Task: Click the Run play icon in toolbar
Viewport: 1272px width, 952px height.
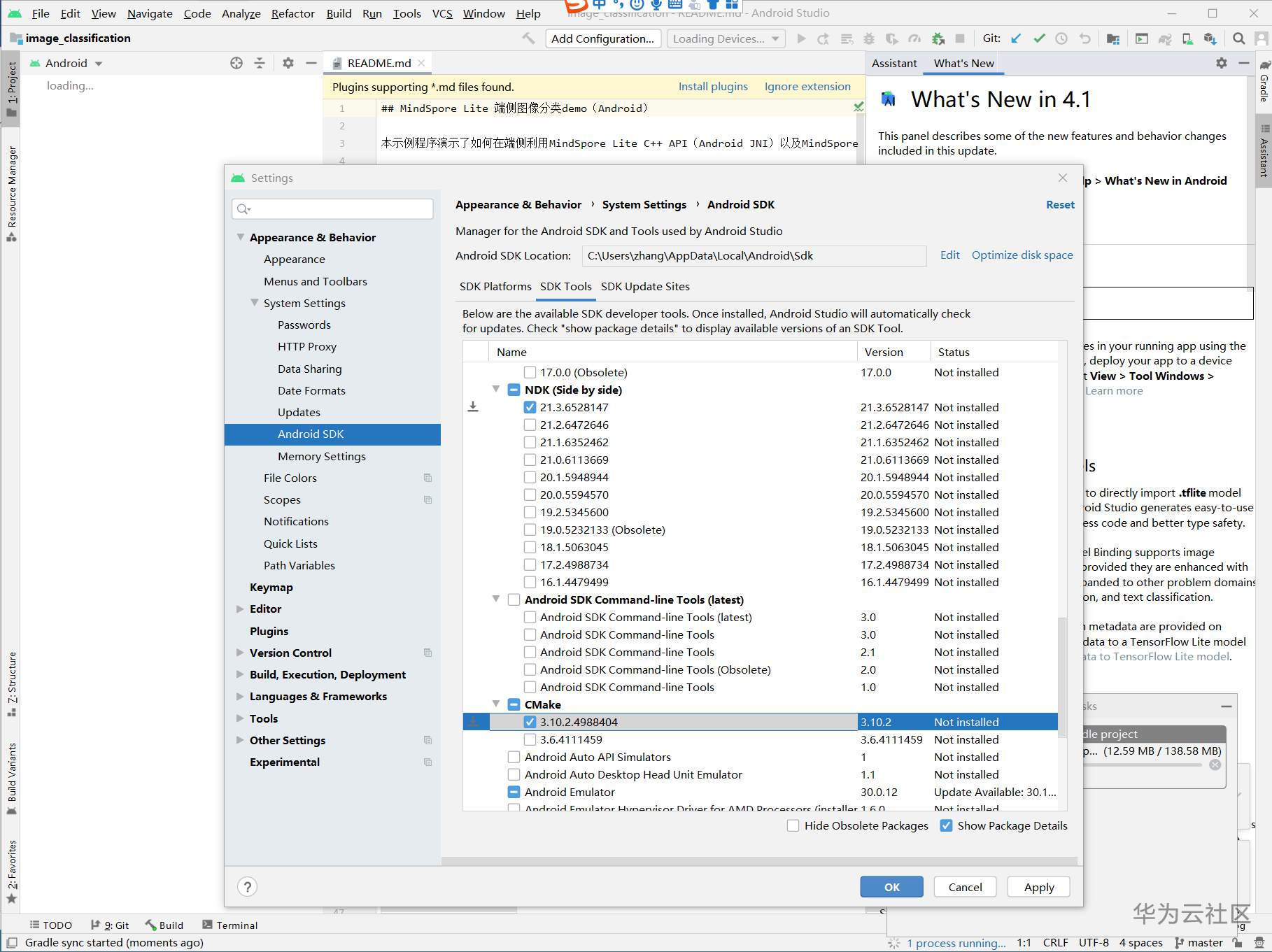Action: tap(801, 38)
